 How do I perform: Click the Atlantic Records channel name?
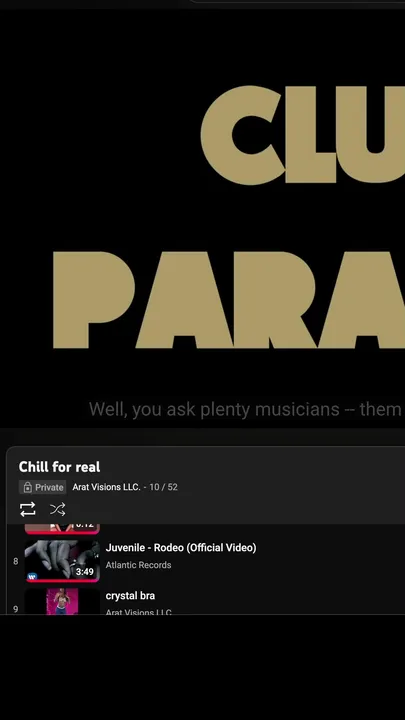click(138, 565)
